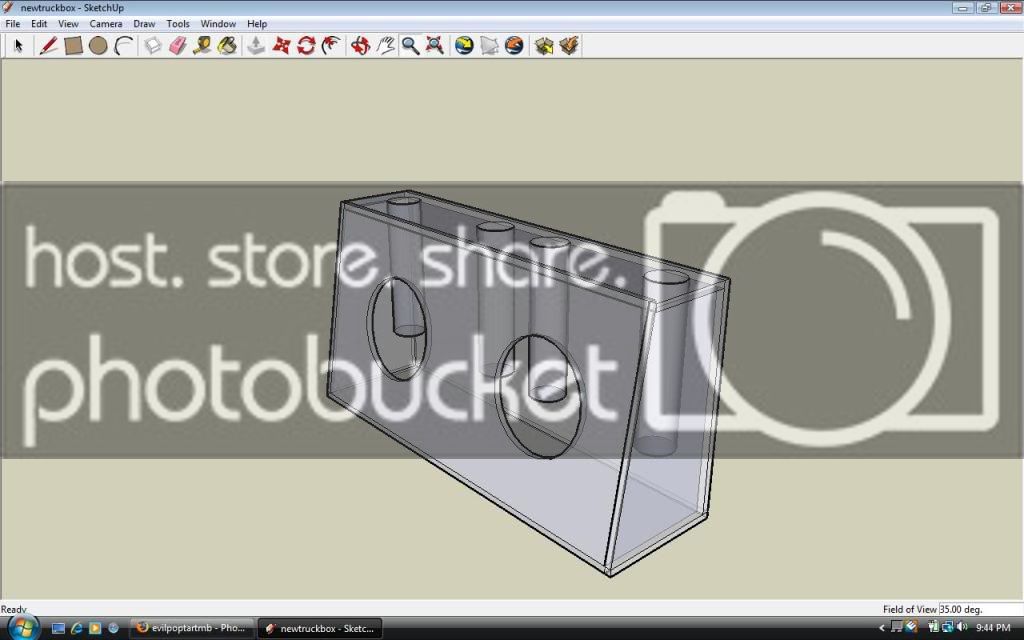Expand hidden system tray icons arrow
This screenshot has width=1024, height=640.
[882, 628]
